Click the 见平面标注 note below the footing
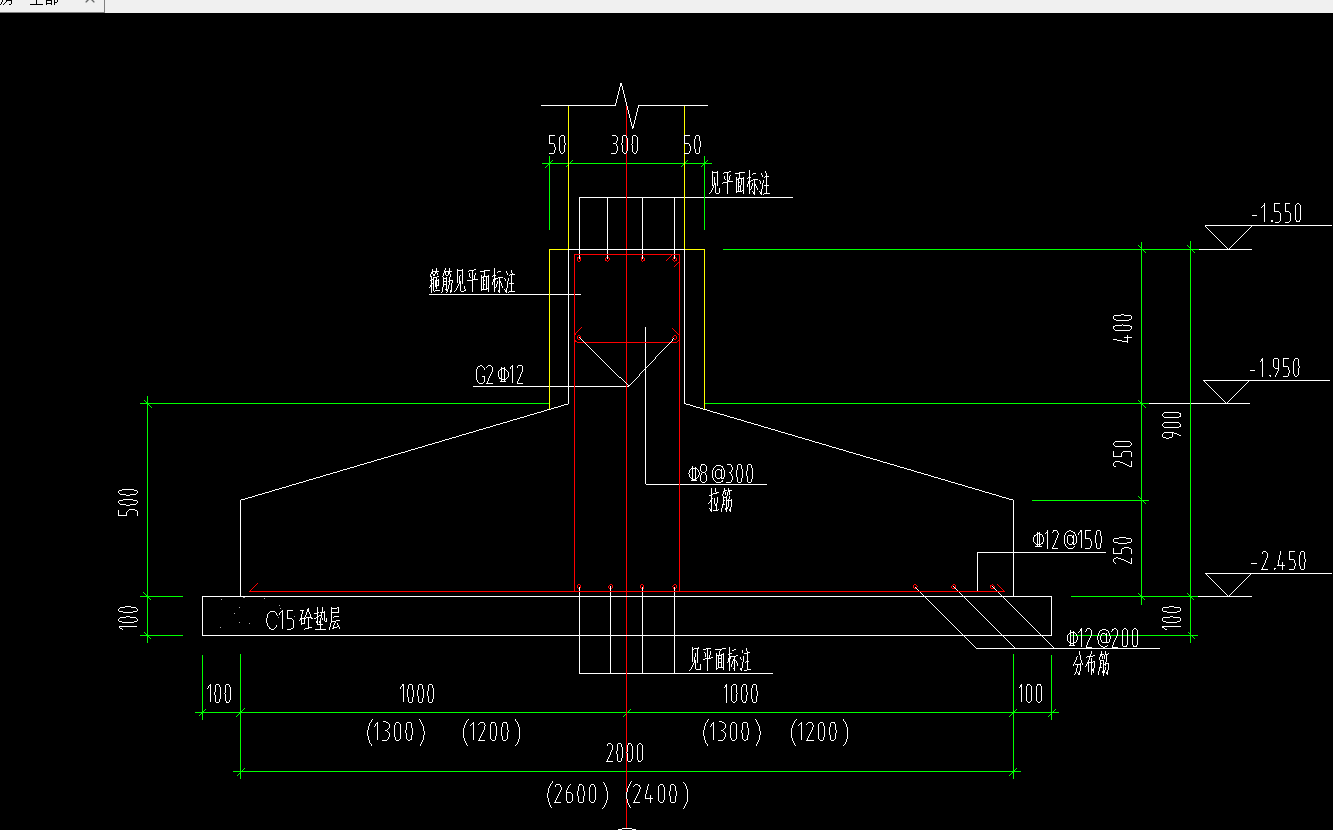Viewport: 1333px width, 830px height. pos(720,660)
